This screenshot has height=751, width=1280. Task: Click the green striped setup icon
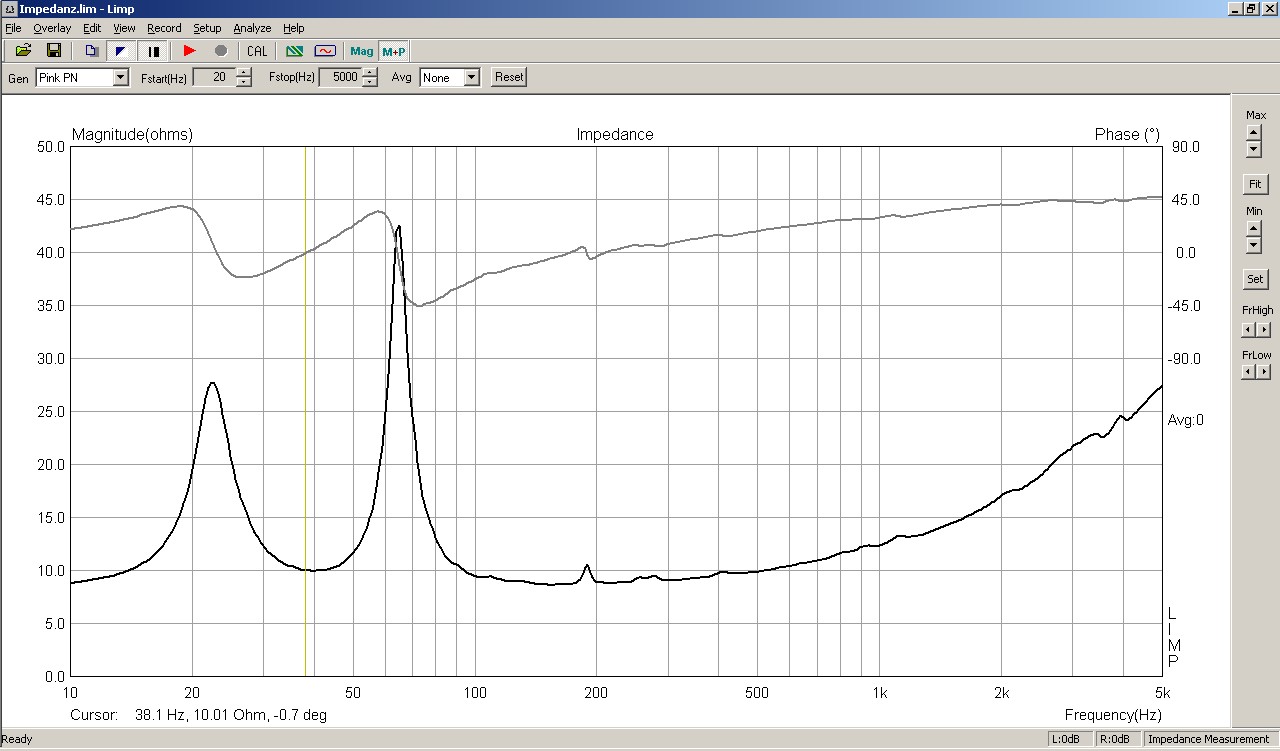pos(294,51)
